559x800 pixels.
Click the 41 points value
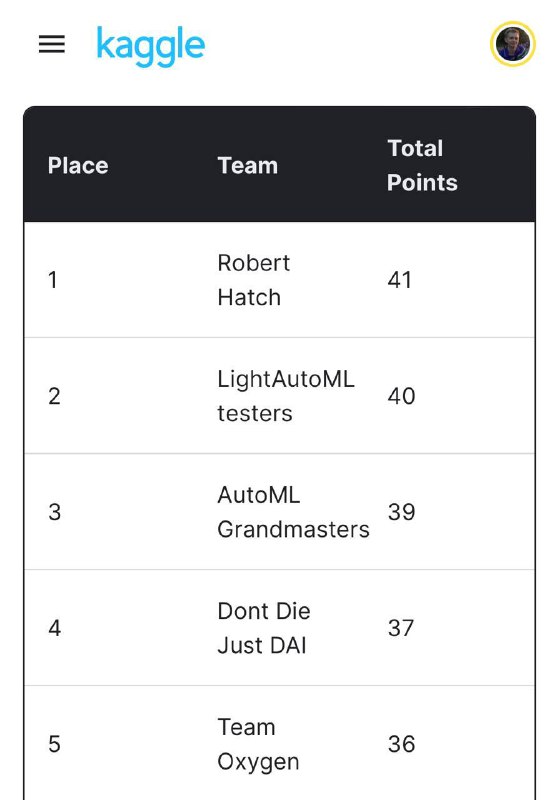[x=399, y=280]
